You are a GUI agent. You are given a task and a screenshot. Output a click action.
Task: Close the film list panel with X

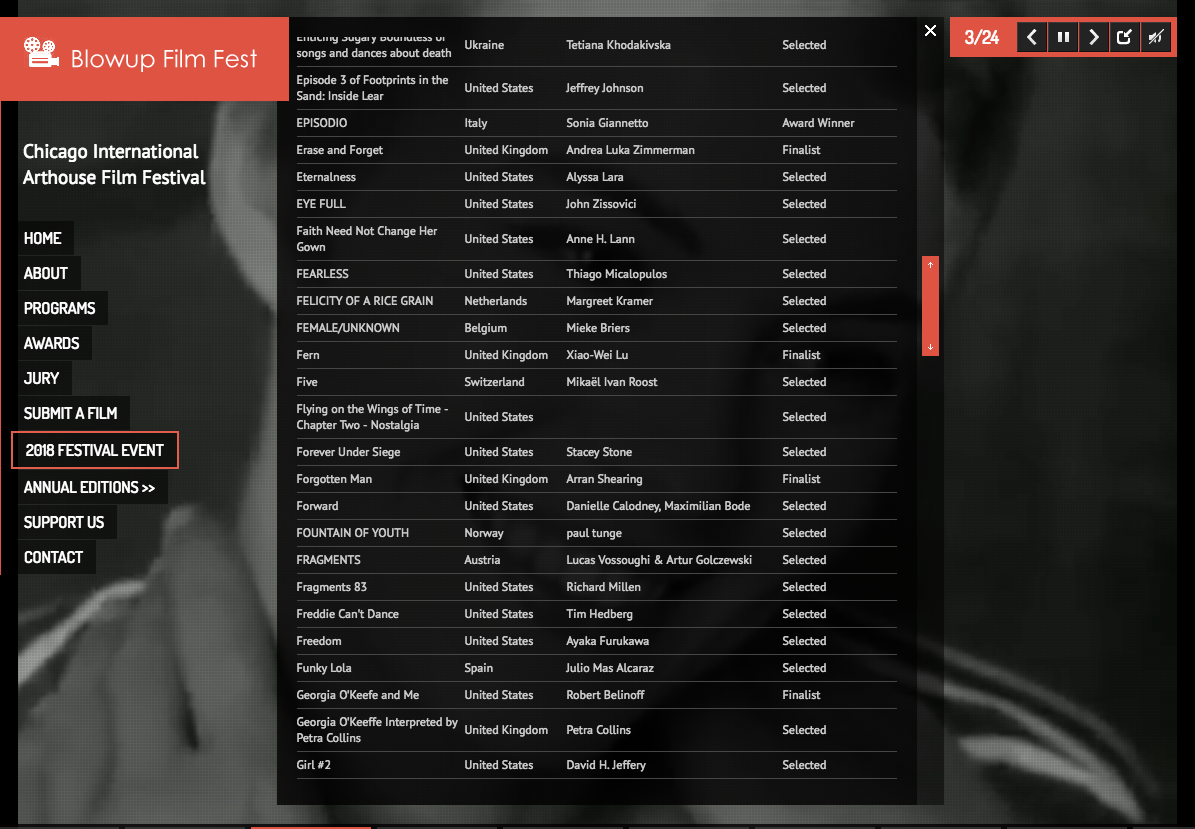point(930,31)
